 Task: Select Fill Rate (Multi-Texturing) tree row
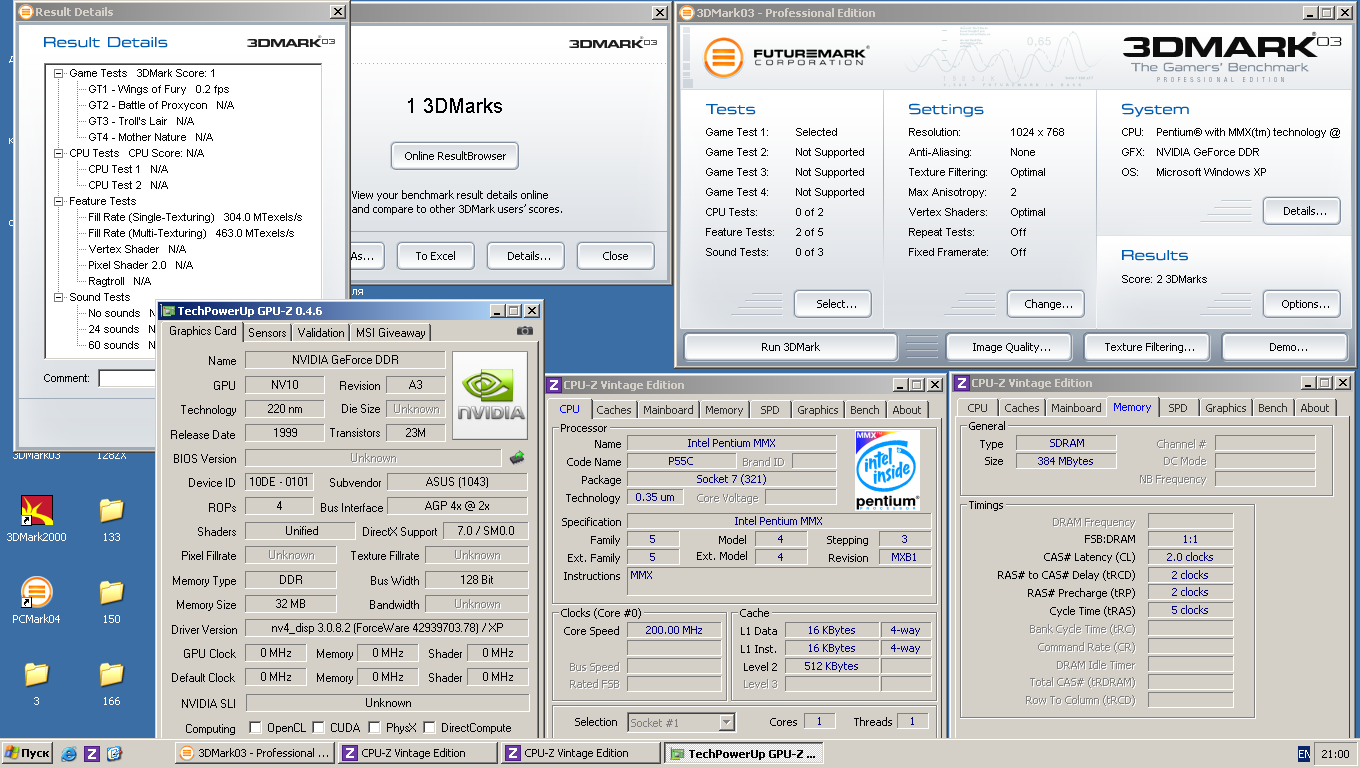[x=191, y=233]
